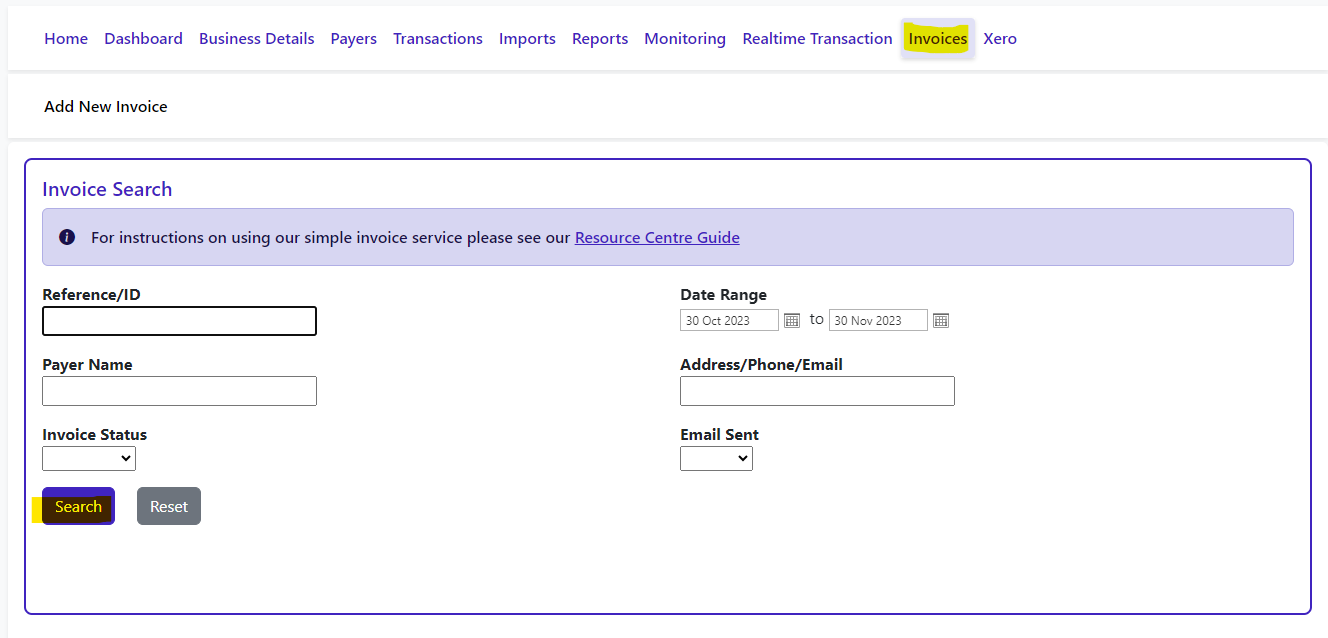This screenshot has height=638, width=1328.
Task: Click Add New Invoice
Action: pos(106,107)
